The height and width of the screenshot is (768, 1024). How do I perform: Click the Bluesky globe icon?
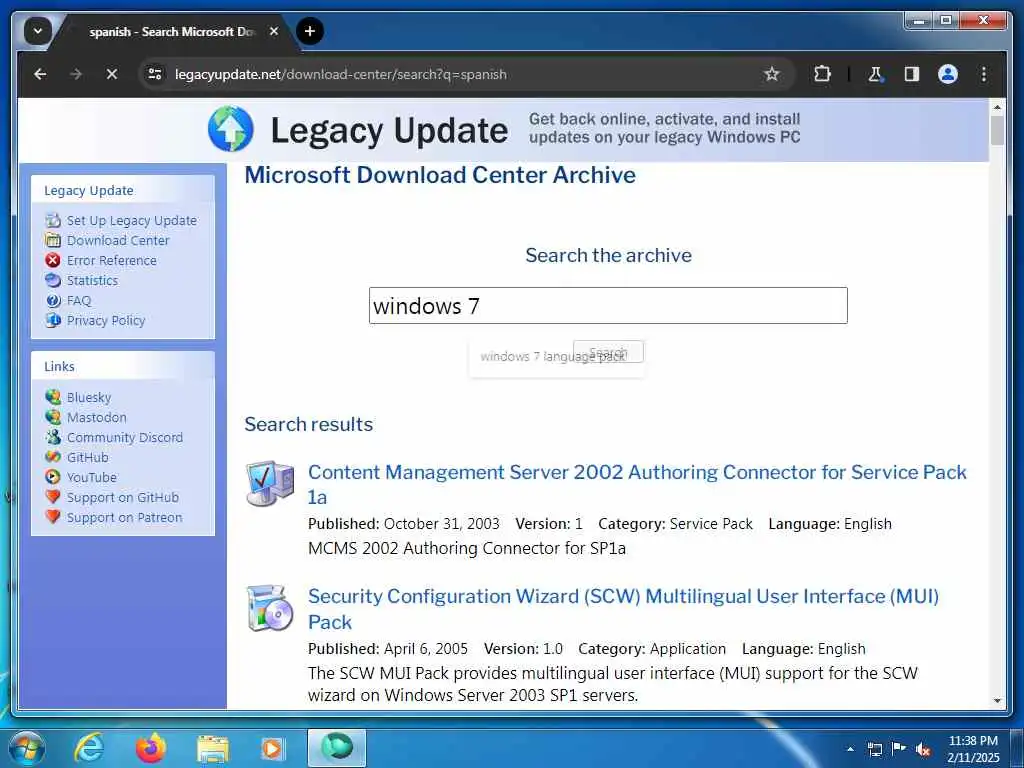[53, 397]
